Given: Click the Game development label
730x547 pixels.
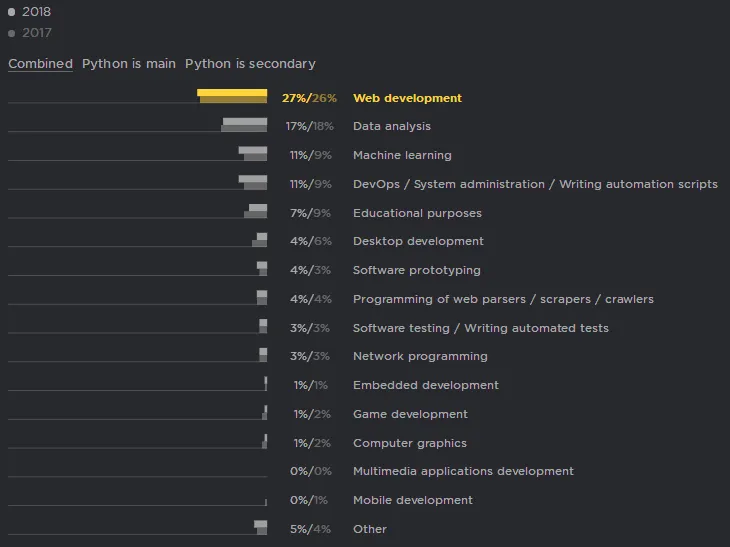Looking at the screenshot, I should [410, 414].
